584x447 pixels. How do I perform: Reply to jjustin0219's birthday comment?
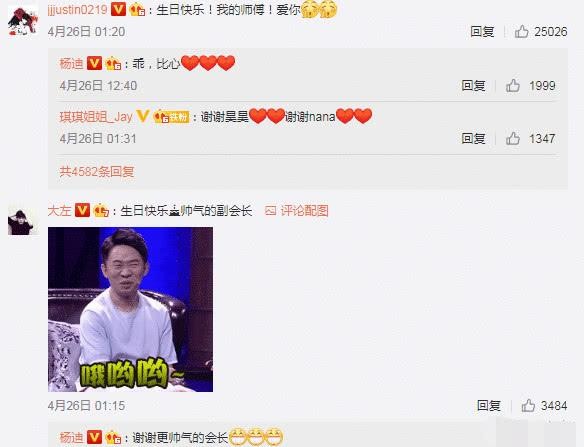click(x=482, y=32)
